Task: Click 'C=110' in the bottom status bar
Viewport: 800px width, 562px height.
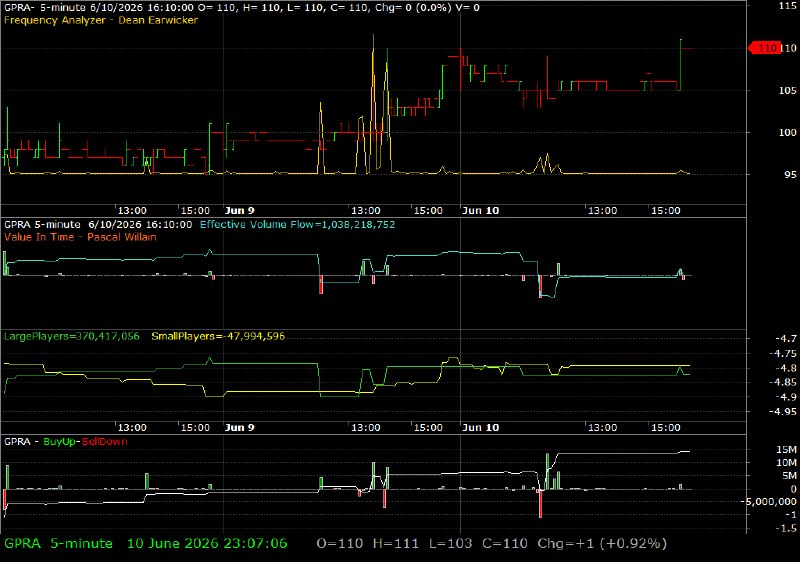Action: pos(505,544)
